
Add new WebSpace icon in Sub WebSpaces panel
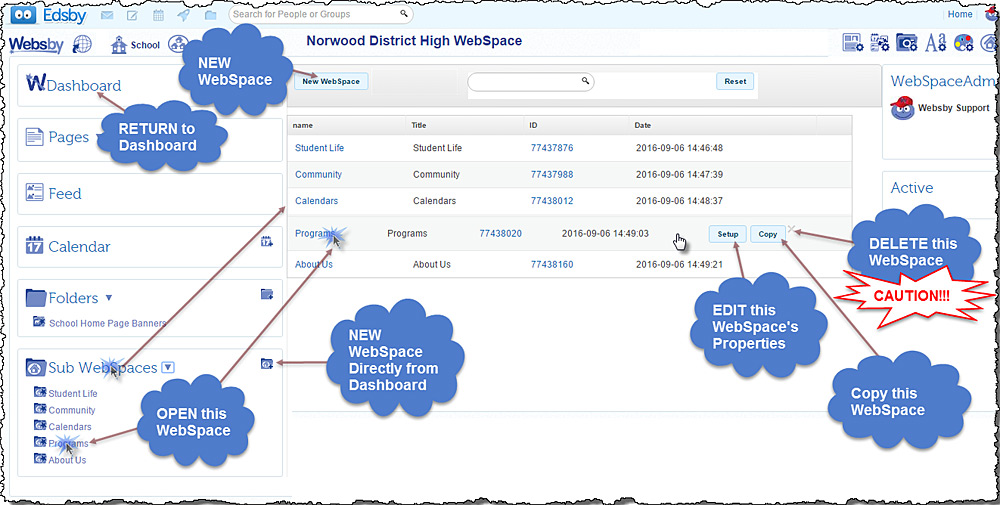[x=267, y=363]
